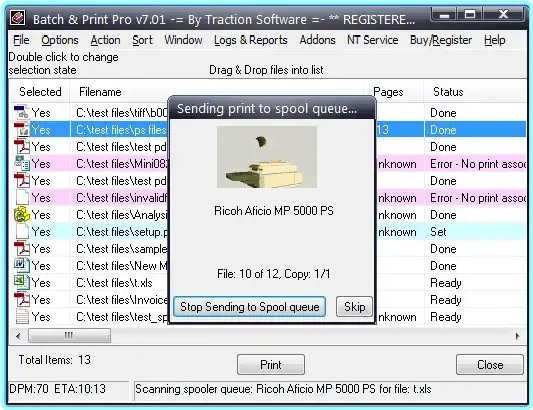Image resolution: width=533 pixels, height=410 pixels.
Task: Open the File menu
Action: 21,40
